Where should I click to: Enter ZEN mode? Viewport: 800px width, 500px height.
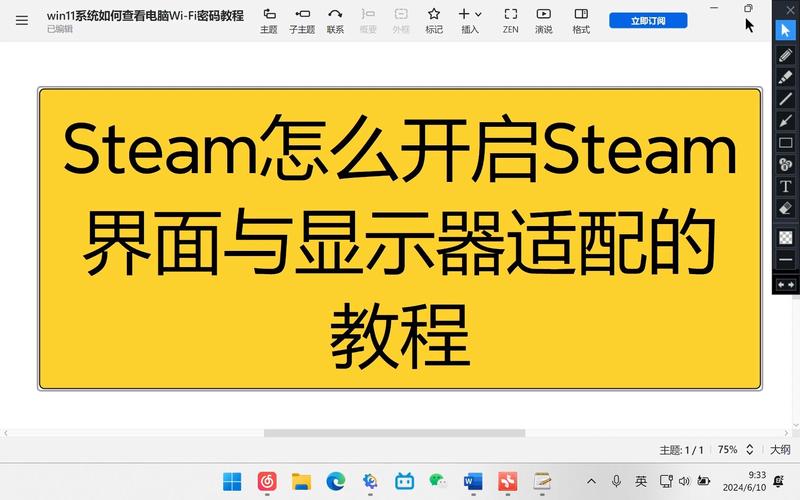[x=510, y=21]
